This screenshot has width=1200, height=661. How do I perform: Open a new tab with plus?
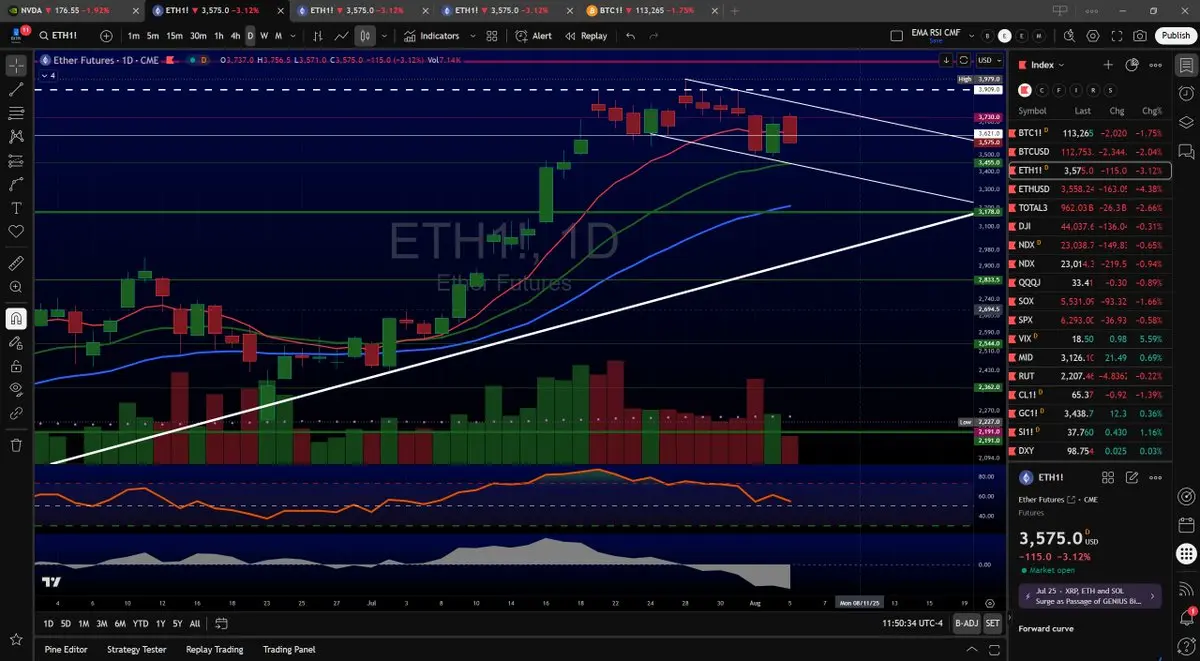coord(735,10)
